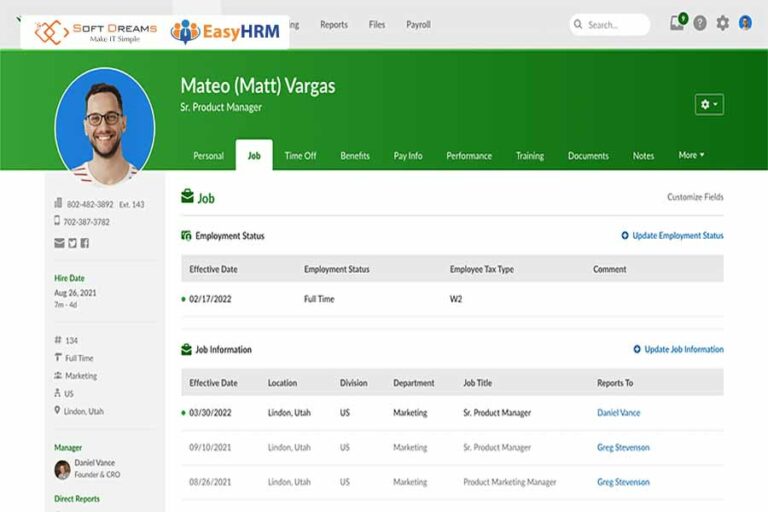
Task: Open the gear actions dropdown on profile header
Action: (x=709, y=105)
